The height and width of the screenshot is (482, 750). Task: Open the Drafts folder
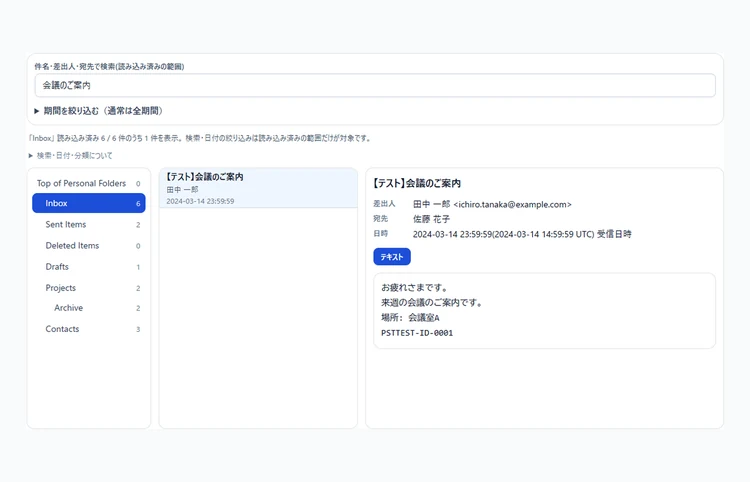(88, 266)
